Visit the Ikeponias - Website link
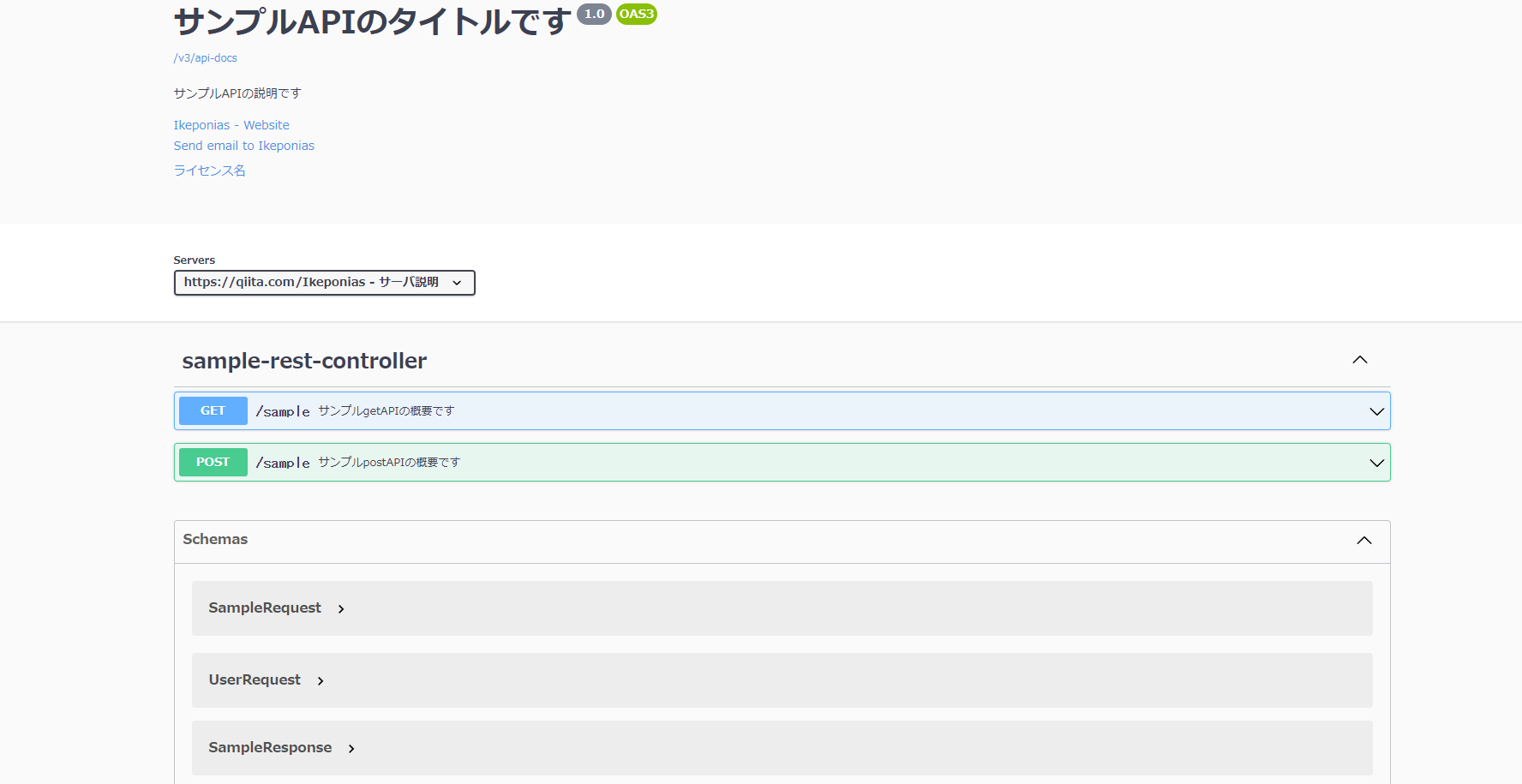The image size is (1522, 784). (x=231, y=125)
